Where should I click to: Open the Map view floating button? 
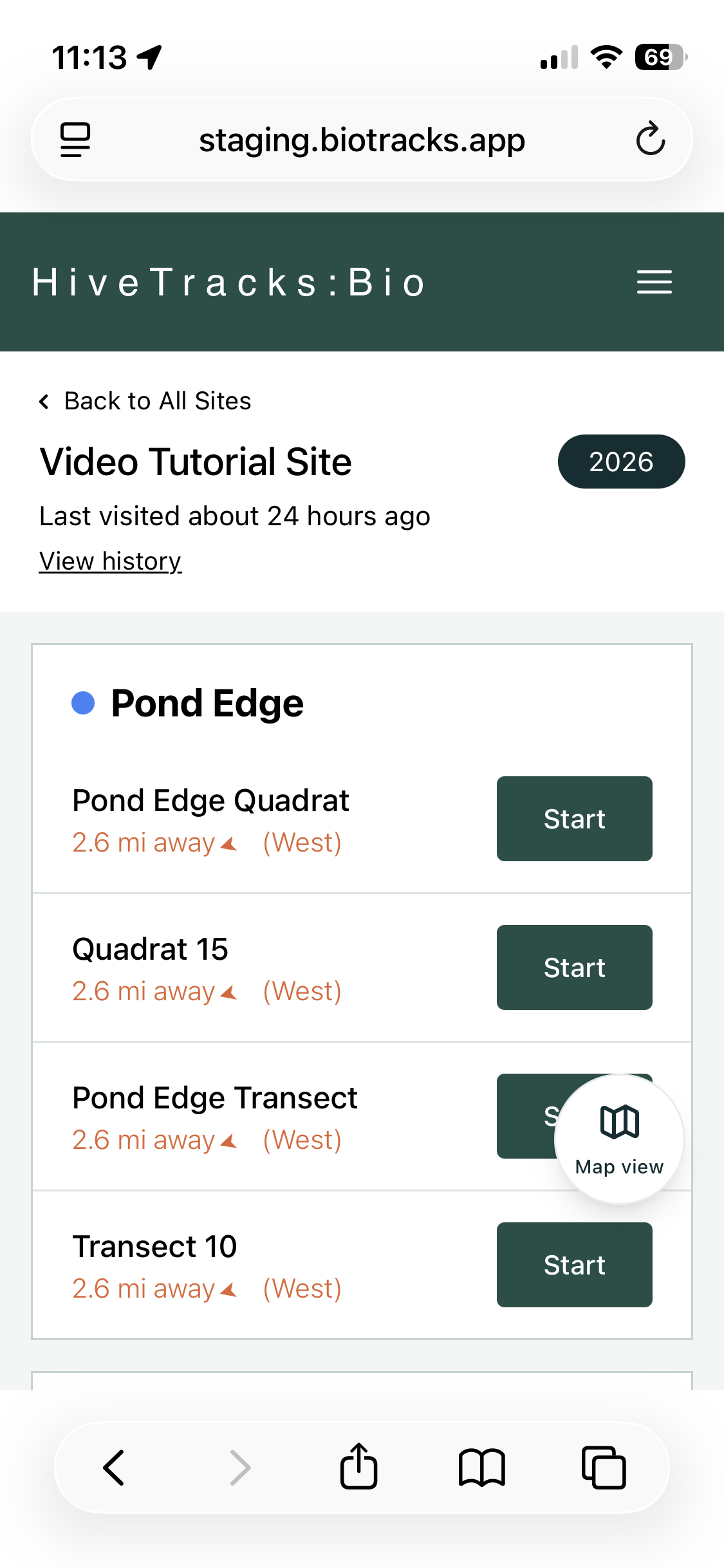(x=619, y=1138)
